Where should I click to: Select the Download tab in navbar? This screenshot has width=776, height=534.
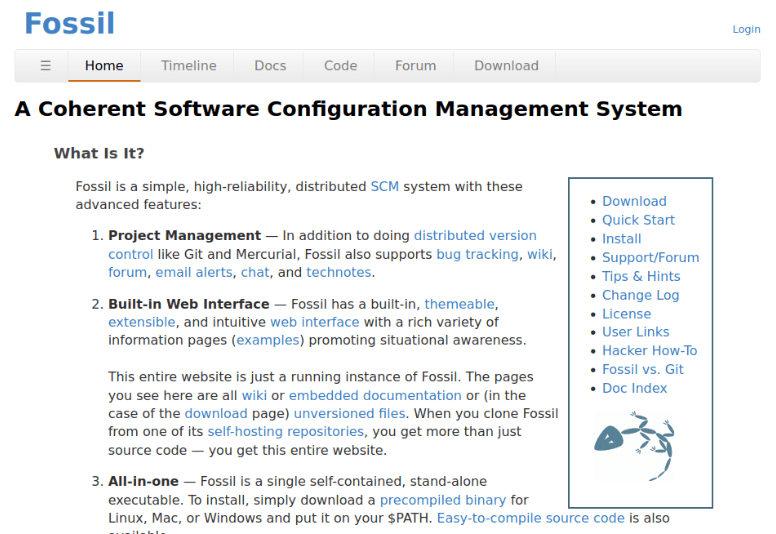(506, 66)
